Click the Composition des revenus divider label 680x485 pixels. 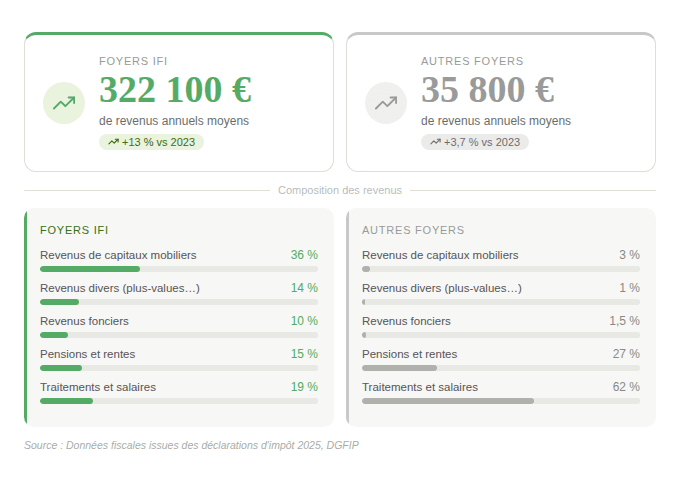click(x=340, y=190)
